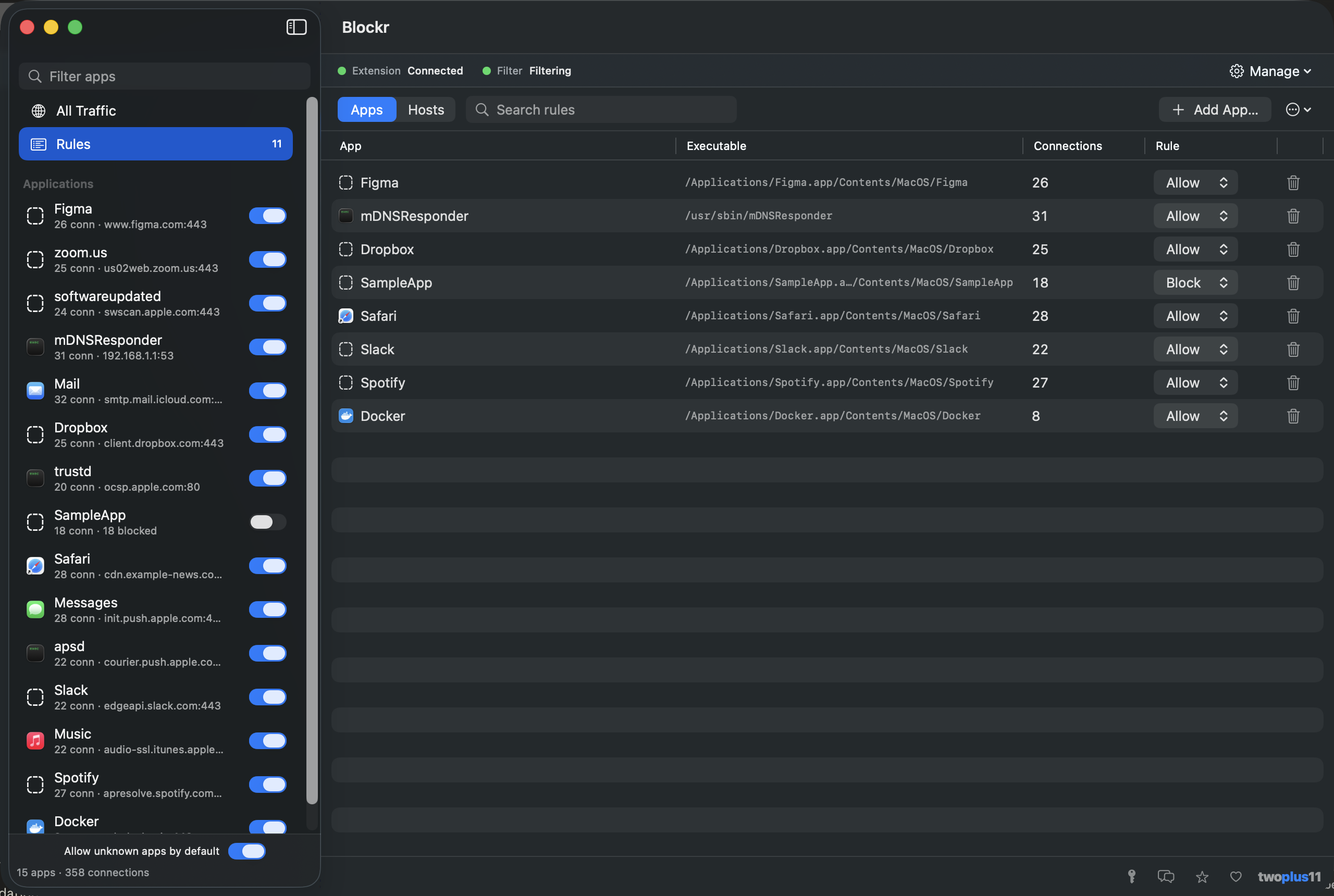Image resolution: width=1334 pixels, height=896 pixels.
Task: Open the twoplus11 logo link
Action: point(1289,877)
